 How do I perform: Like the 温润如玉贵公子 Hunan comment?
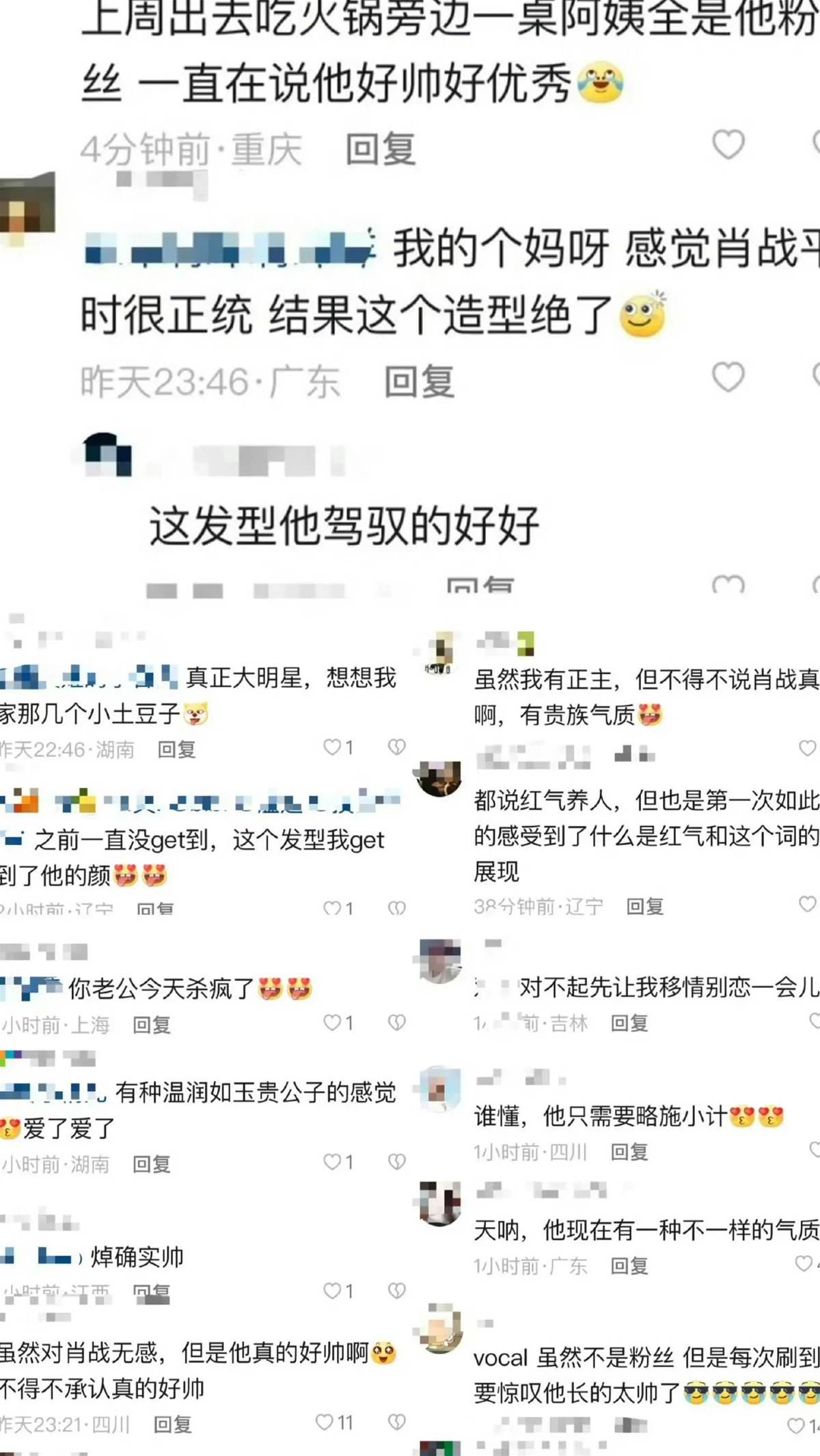[333, 1162]
